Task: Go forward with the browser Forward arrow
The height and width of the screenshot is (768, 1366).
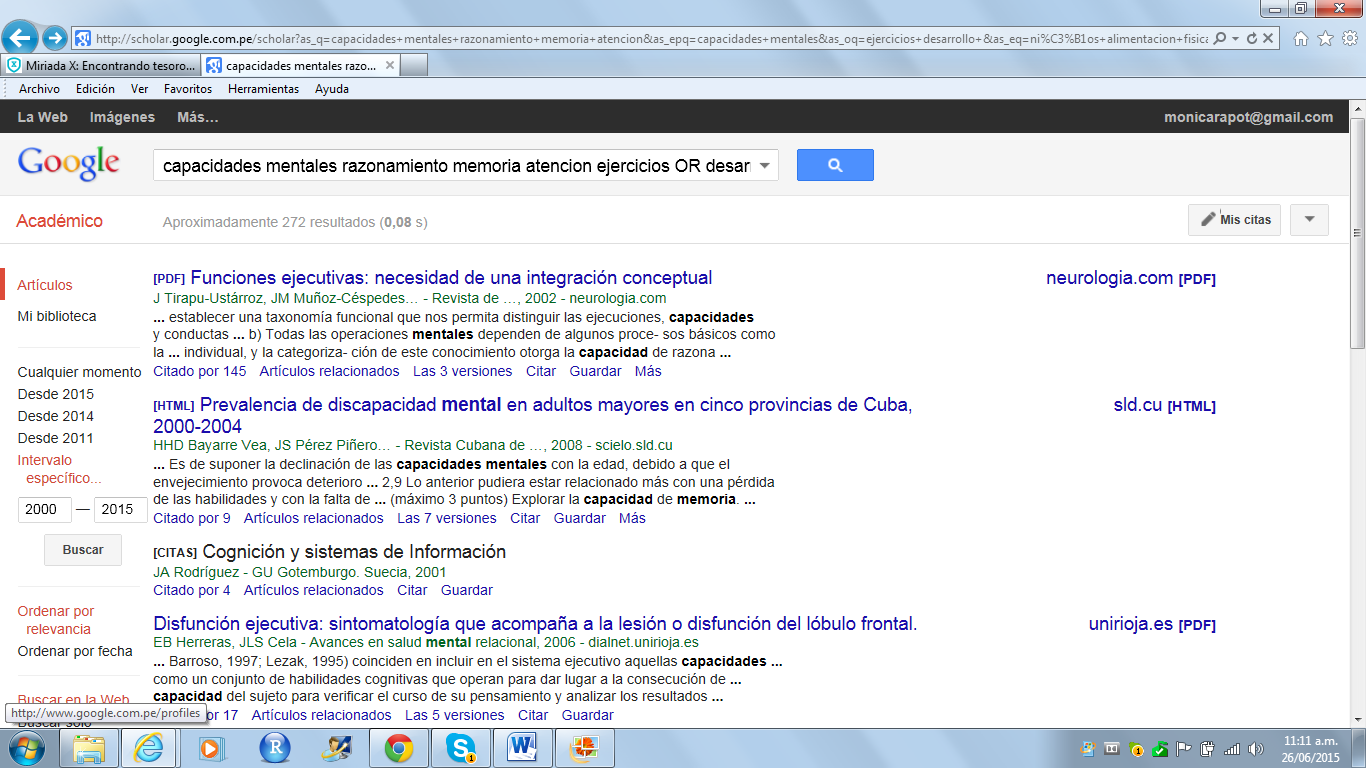Action: [x=55, y=38]
